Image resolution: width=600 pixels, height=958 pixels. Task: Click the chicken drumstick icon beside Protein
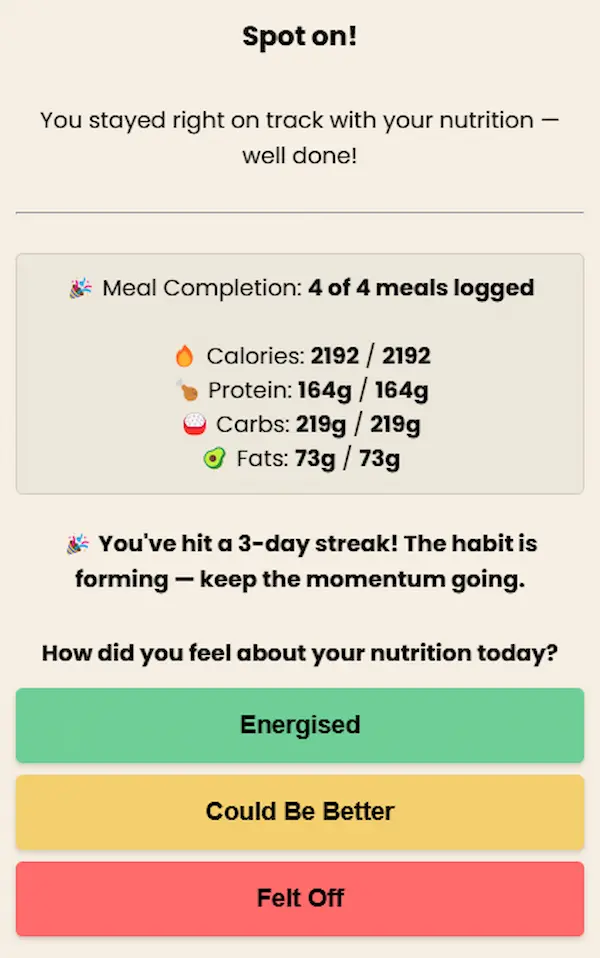coord(188,390)
